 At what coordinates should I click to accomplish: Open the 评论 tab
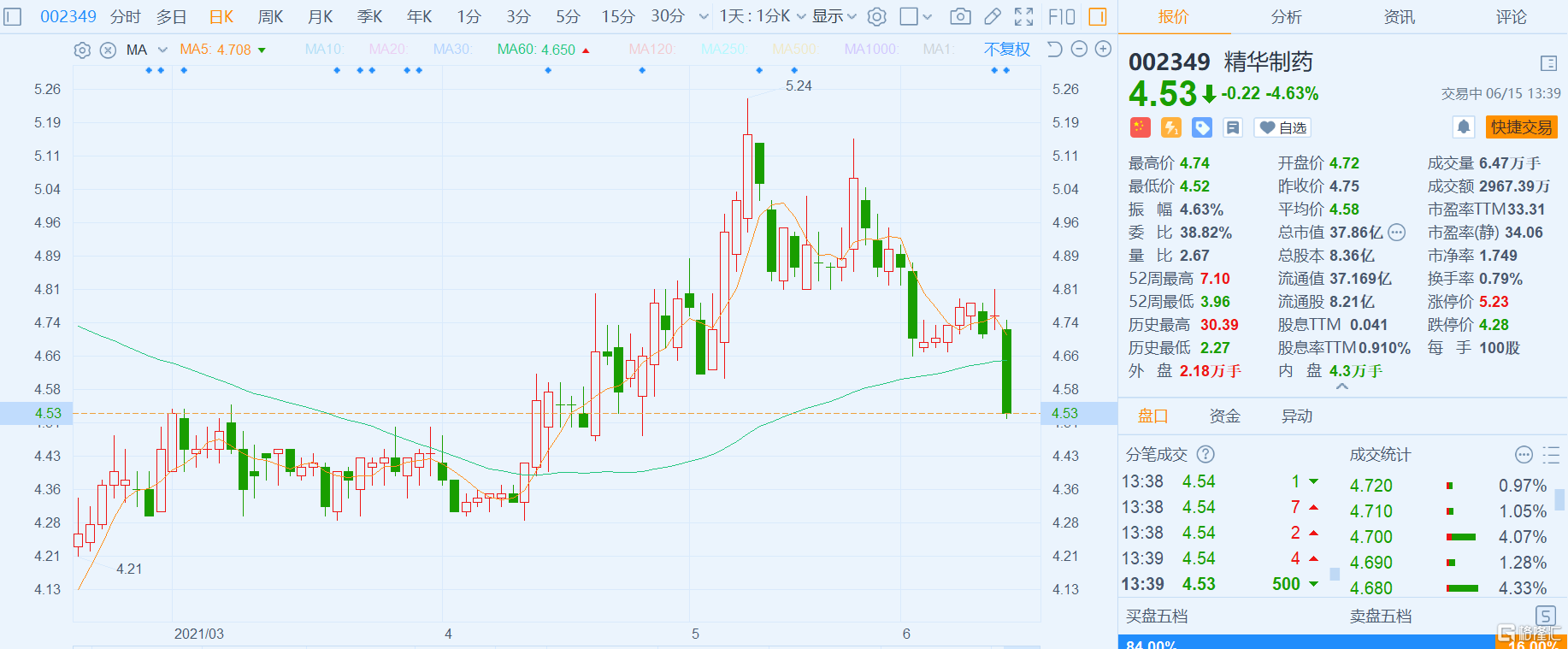tap(1511, 17)
